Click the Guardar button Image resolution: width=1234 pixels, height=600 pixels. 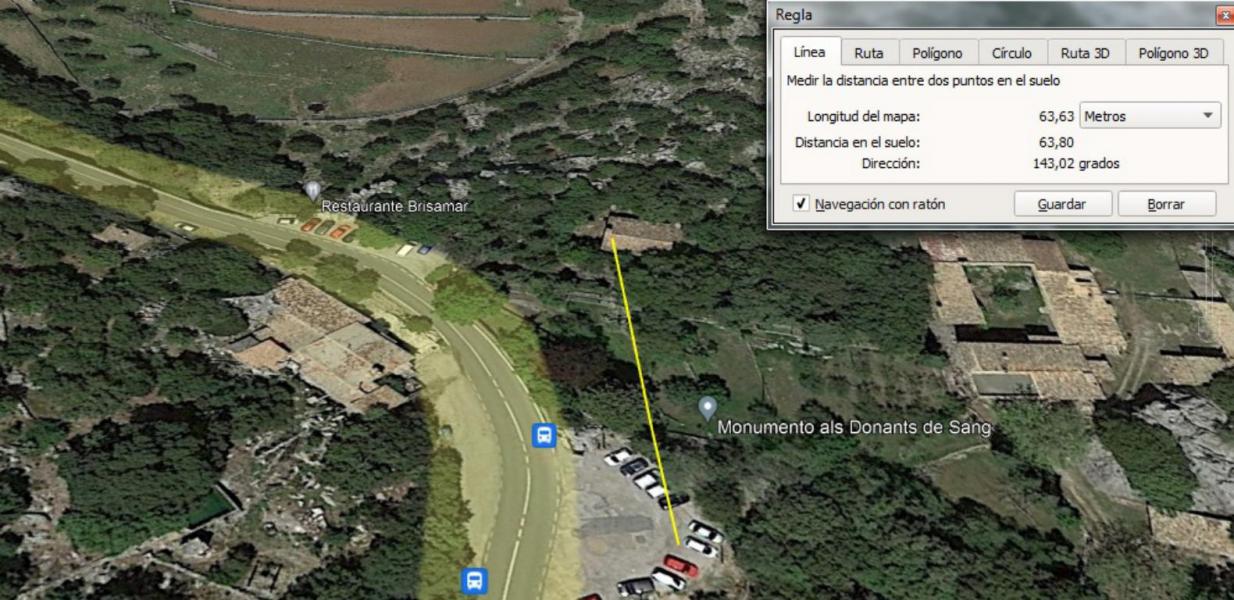1062,204
